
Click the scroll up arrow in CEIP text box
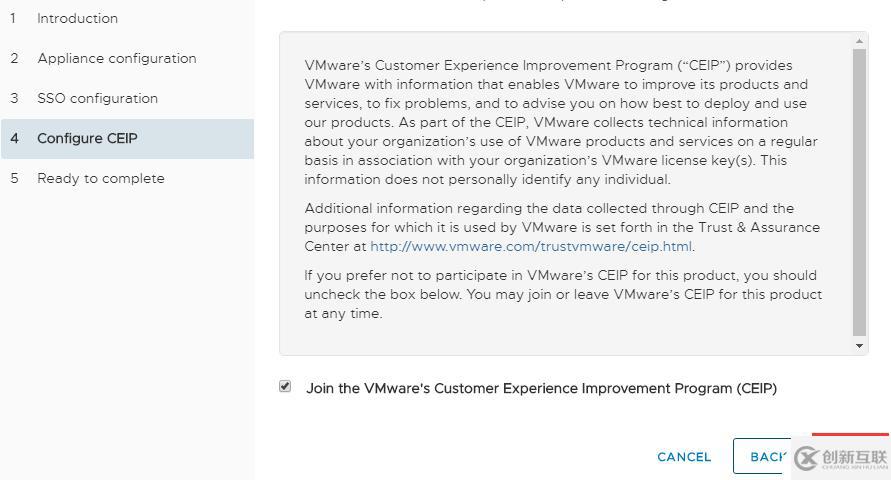click(859, 41)
